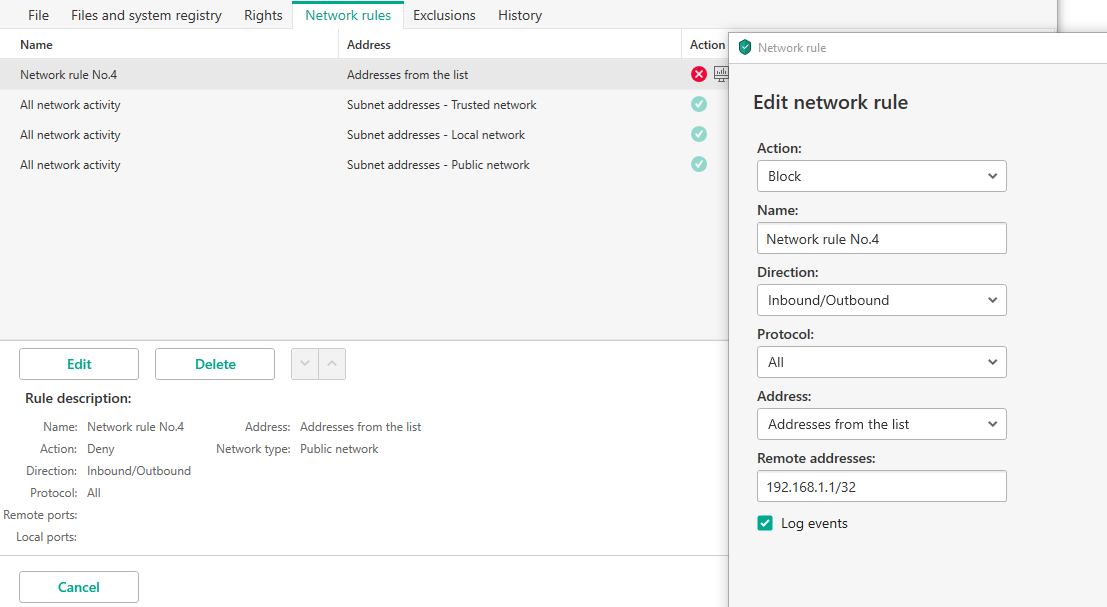Viewport: 1107px width, 607px height.
Task: Uncheck the Log events checkbox
Action: pyautogui.click(x=765, y=523)
